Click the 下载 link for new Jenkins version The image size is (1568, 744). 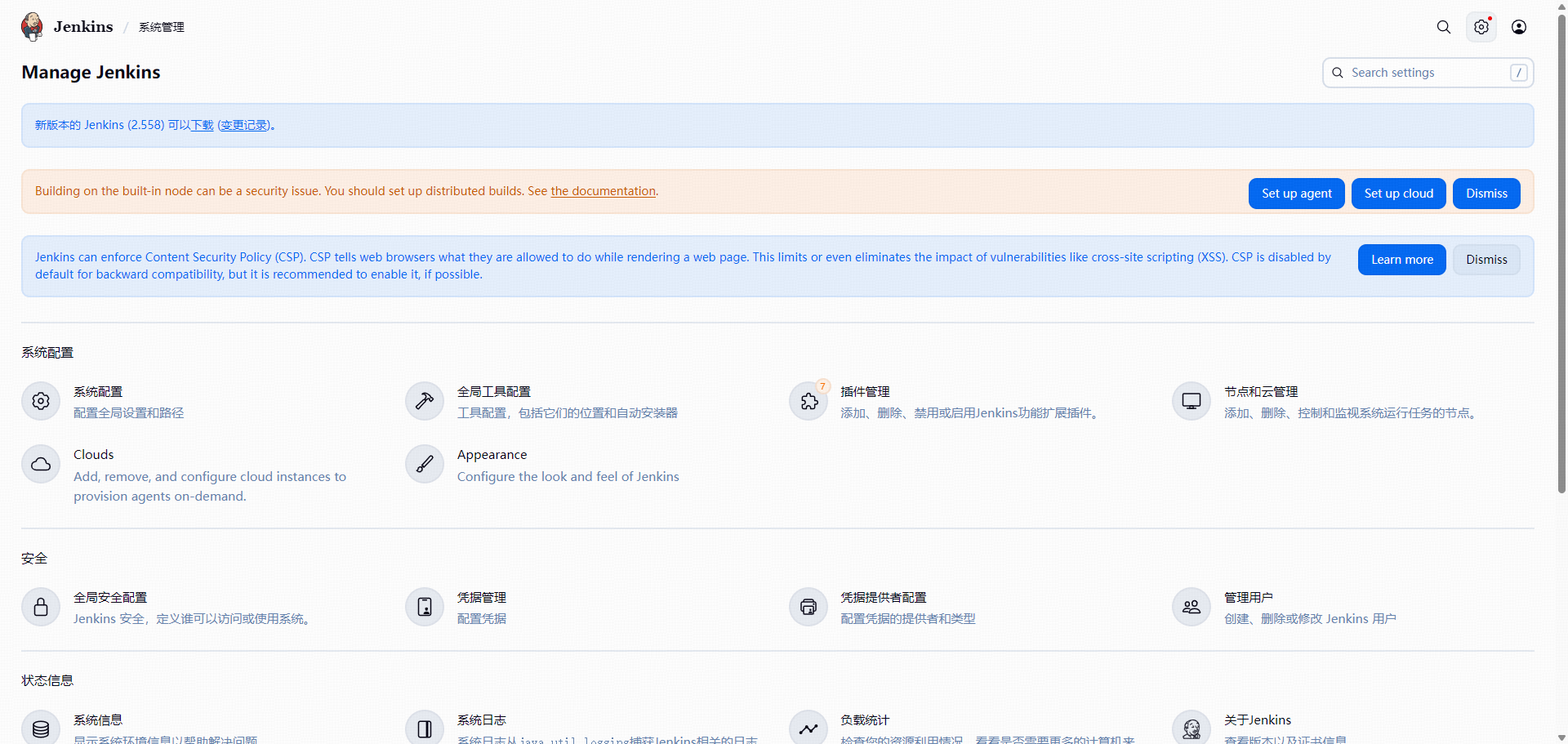click(202, 125)
